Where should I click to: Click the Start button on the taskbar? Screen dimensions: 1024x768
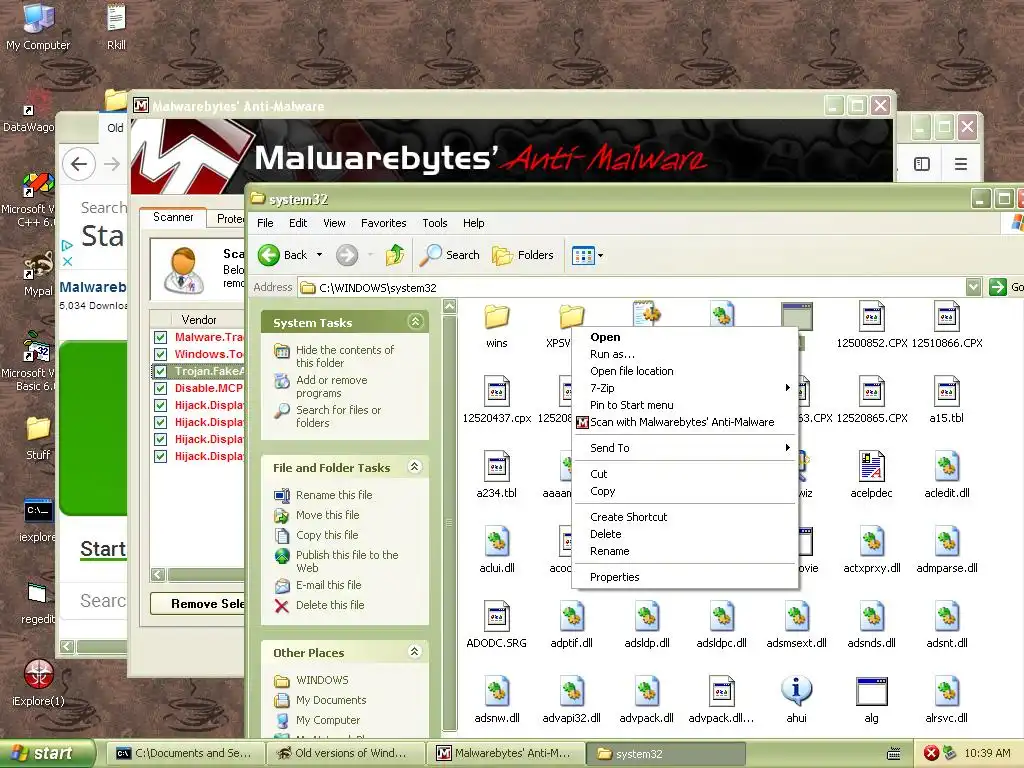point(47,753)
